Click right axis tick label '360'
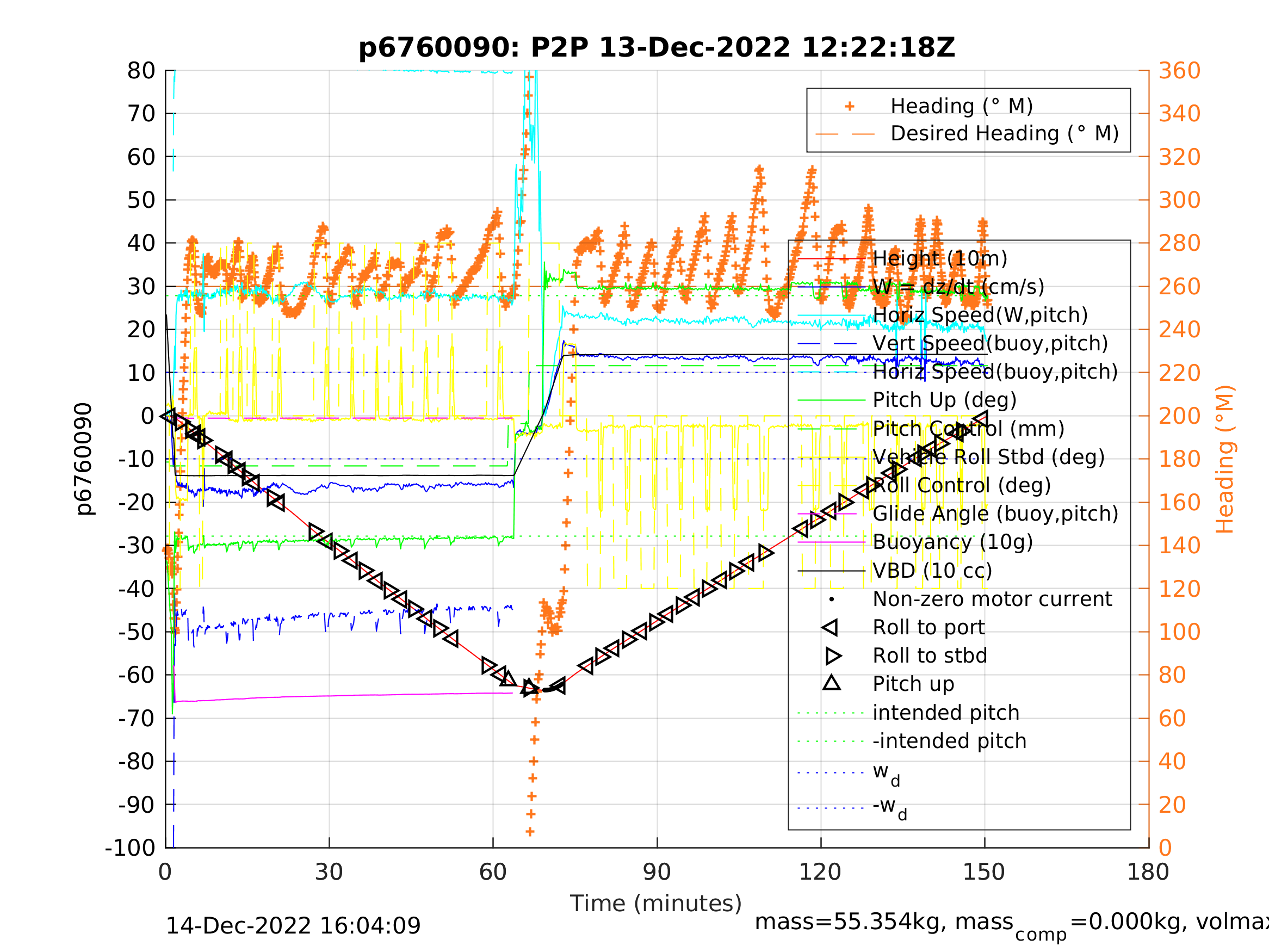The width and height of the screenshot is (1269, 952). (x=1179, y=71)
